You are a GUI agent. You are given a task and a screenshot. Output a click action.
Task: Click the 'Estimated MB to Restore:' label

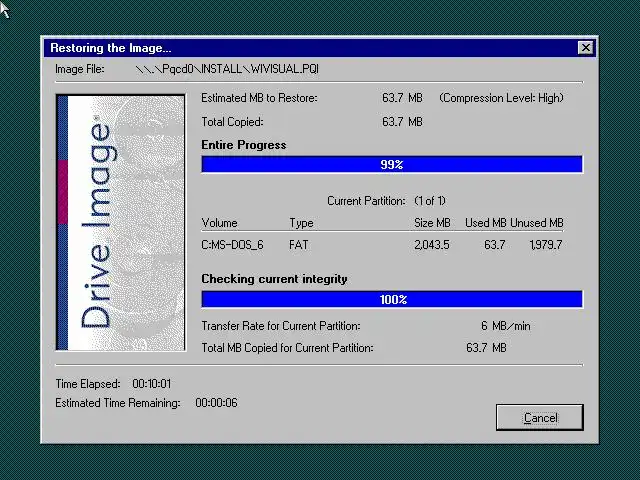[x=259, y=98]
